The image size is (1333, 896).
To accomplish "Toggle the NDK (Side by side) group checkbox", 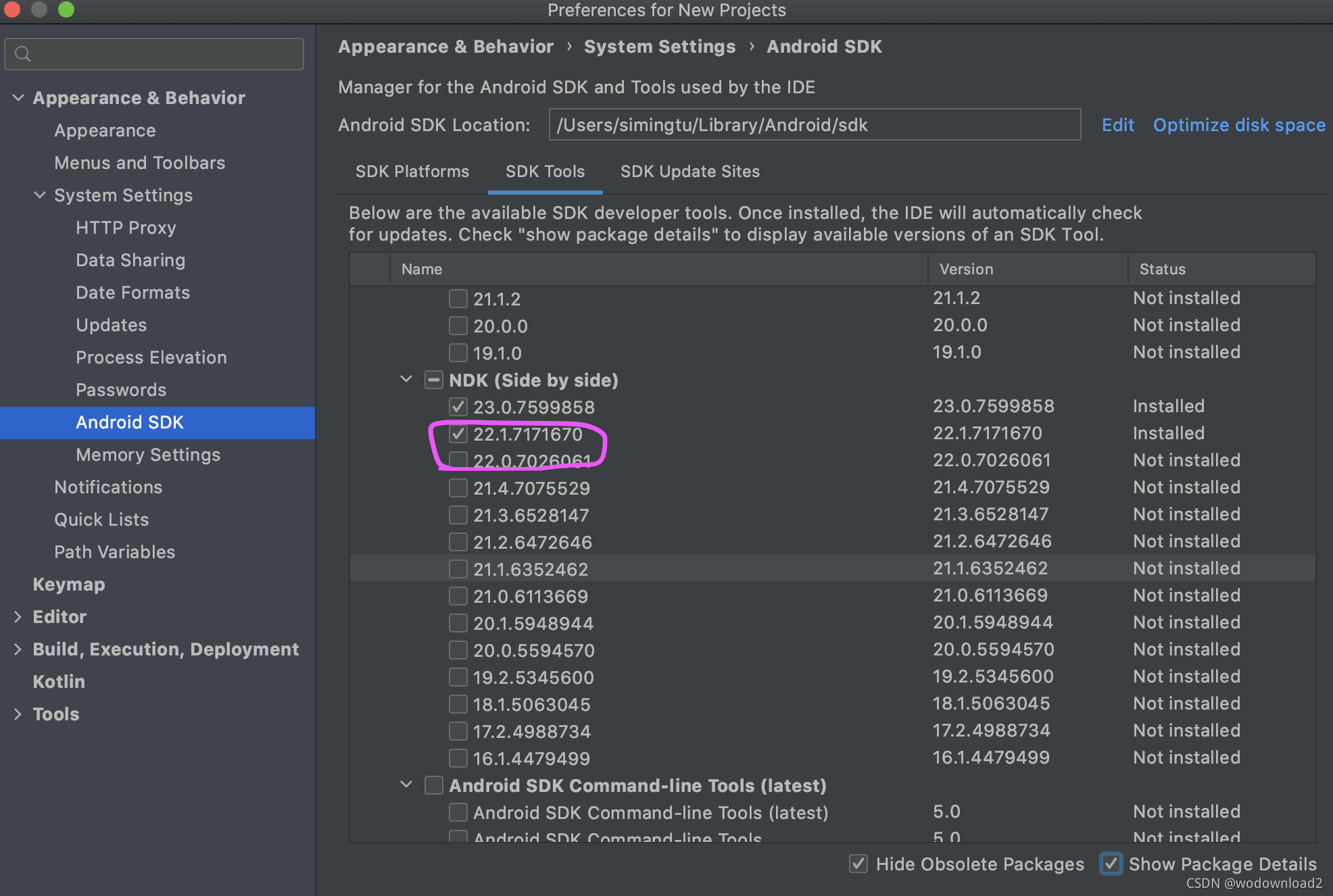I will [x=433, y=380].
